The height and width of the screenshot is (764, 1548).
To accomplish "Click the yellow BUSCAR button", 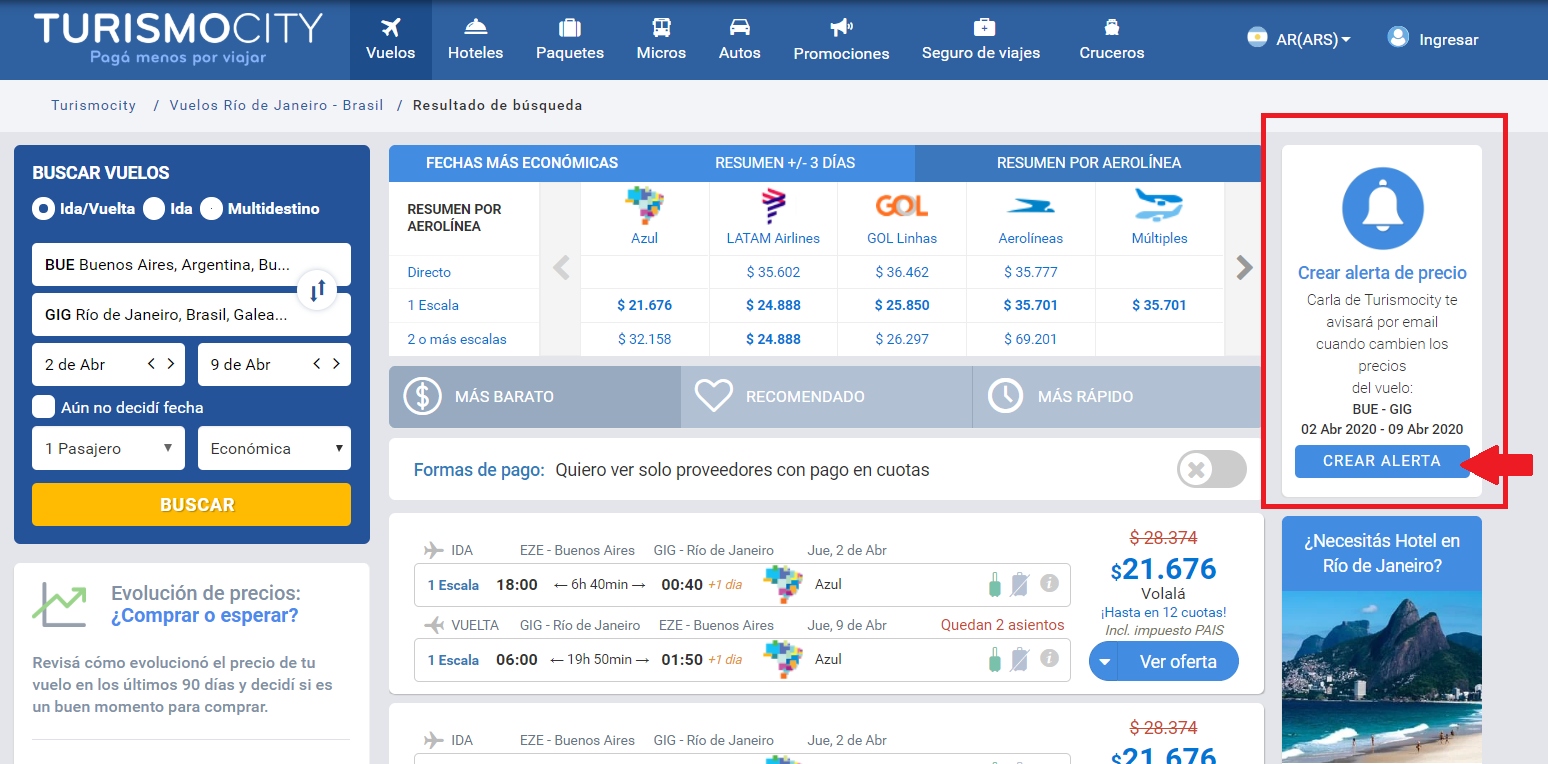I will click(191, 504).
